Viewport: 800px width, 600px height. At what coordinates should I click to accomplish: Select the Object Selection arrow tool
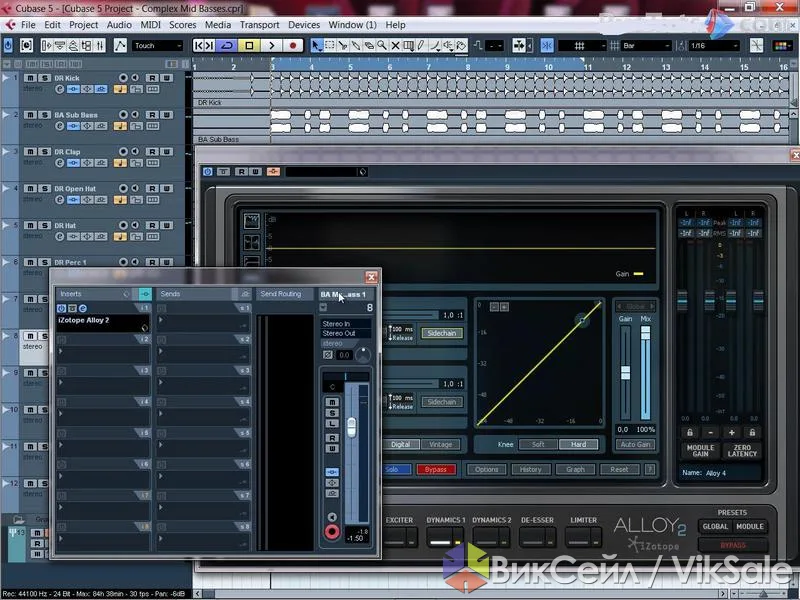pyautogui.click(x=316, y=46)
